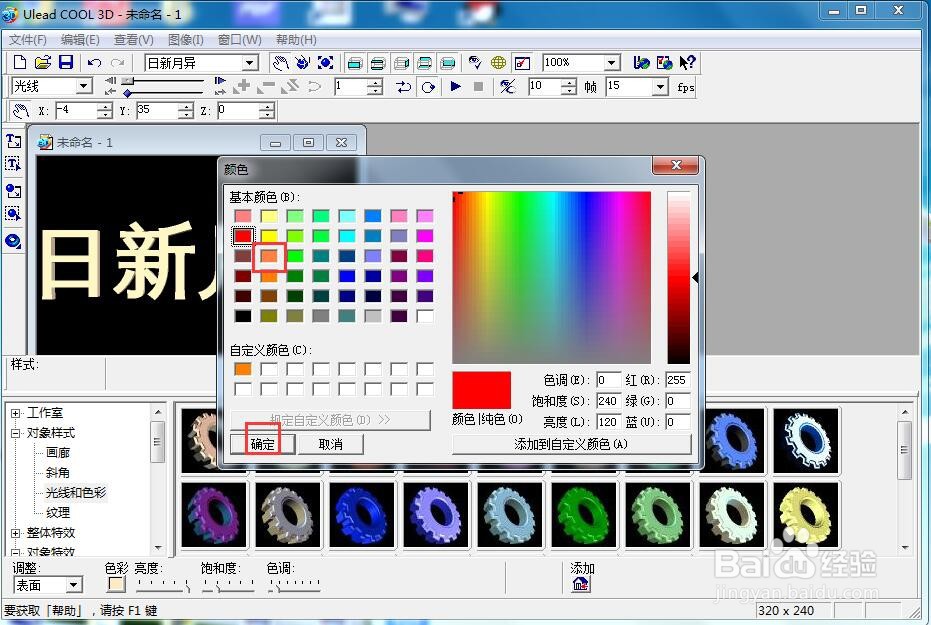This screenshot has height=625, width=931.
Task: Open the 文件(F) menu
Action: [x=28, y=40]
